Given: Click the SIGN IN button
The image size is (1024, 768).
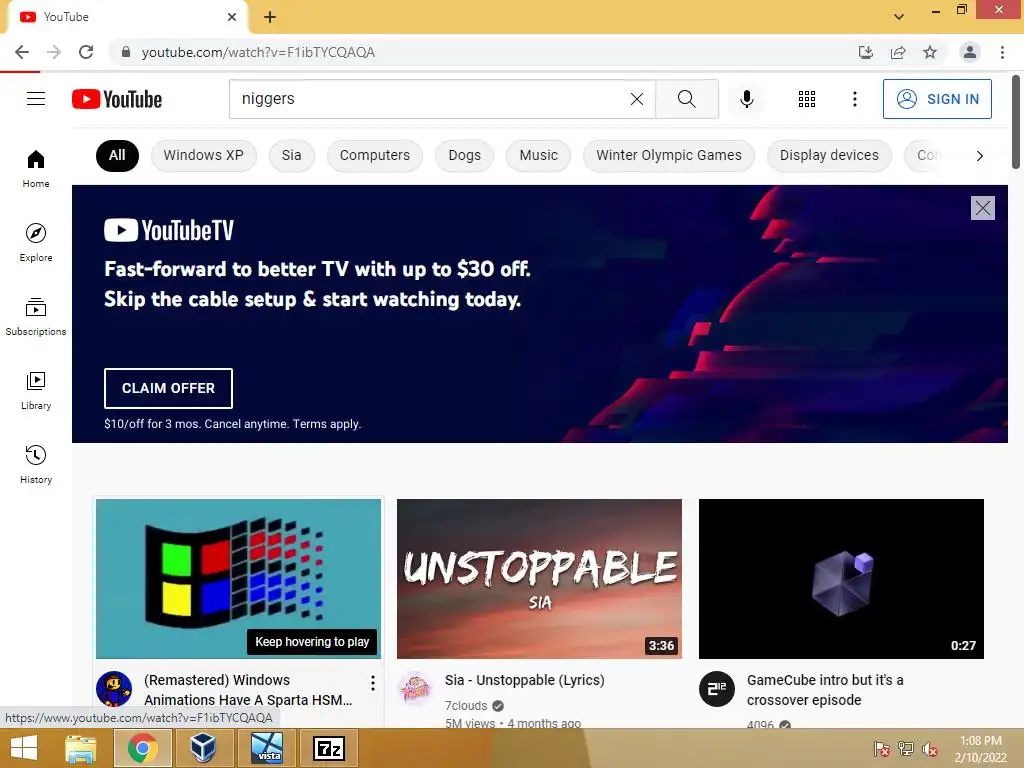Looking at the screenshot, I should point(937,99).
